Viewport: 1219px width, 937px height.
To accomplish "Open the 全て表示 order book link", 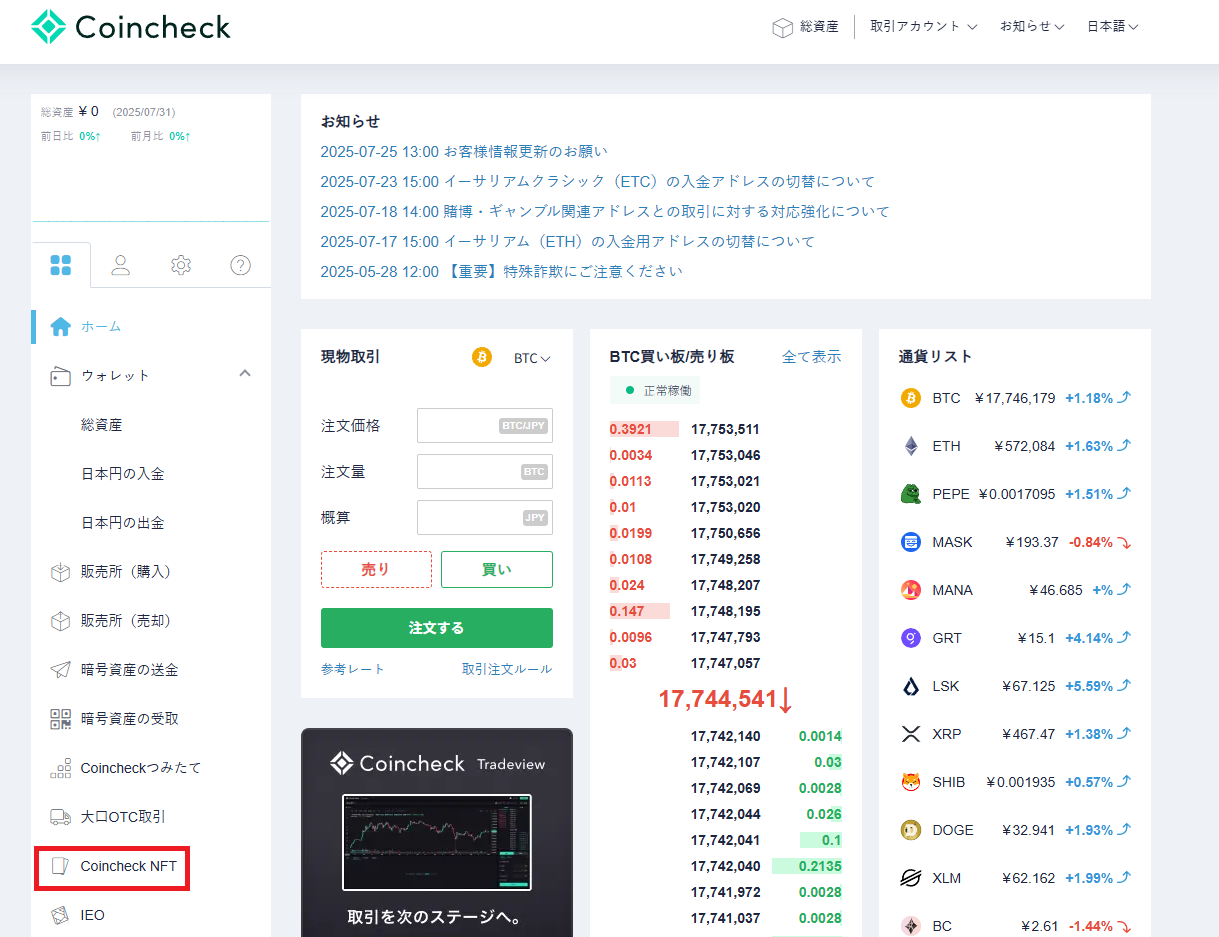I will point(811,357).
